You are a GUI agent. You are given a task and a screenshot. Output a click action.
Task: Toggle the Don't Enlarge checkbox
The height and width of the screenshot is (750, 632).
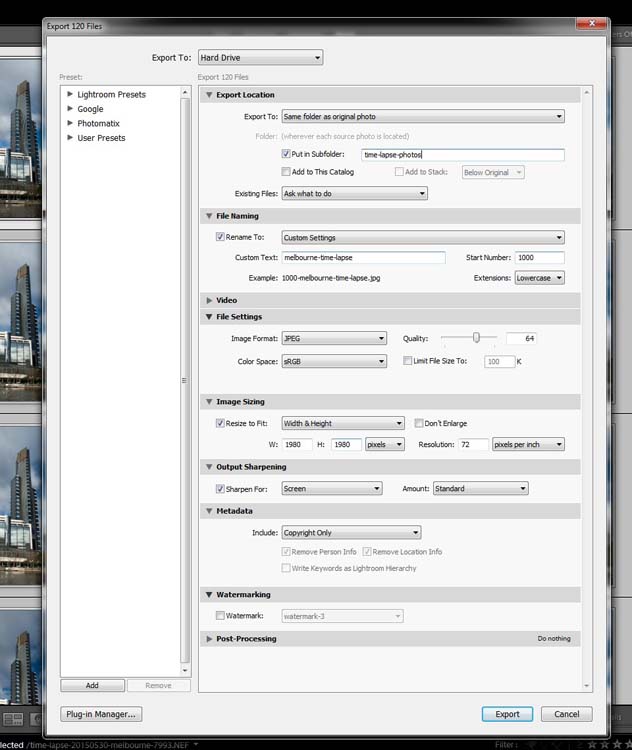418,423
